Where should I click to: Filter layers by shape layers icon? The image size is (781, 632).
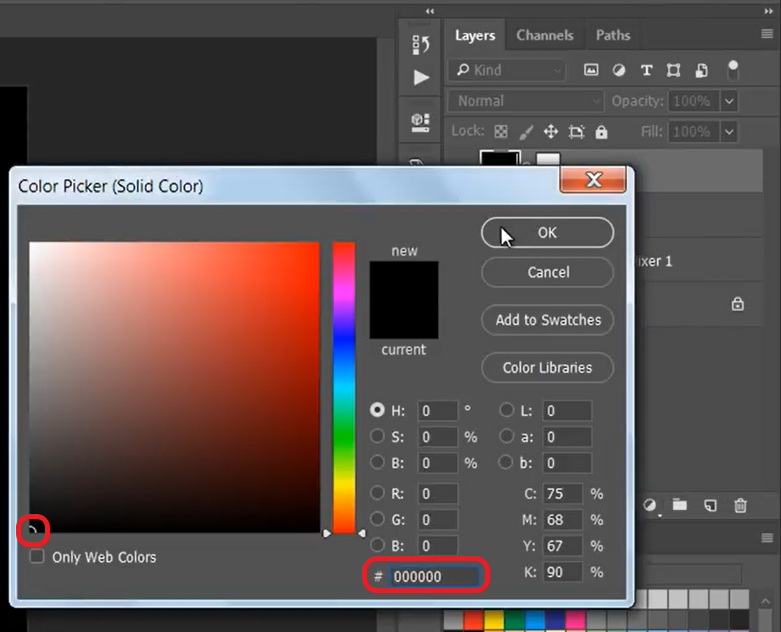tap(673, 70)
